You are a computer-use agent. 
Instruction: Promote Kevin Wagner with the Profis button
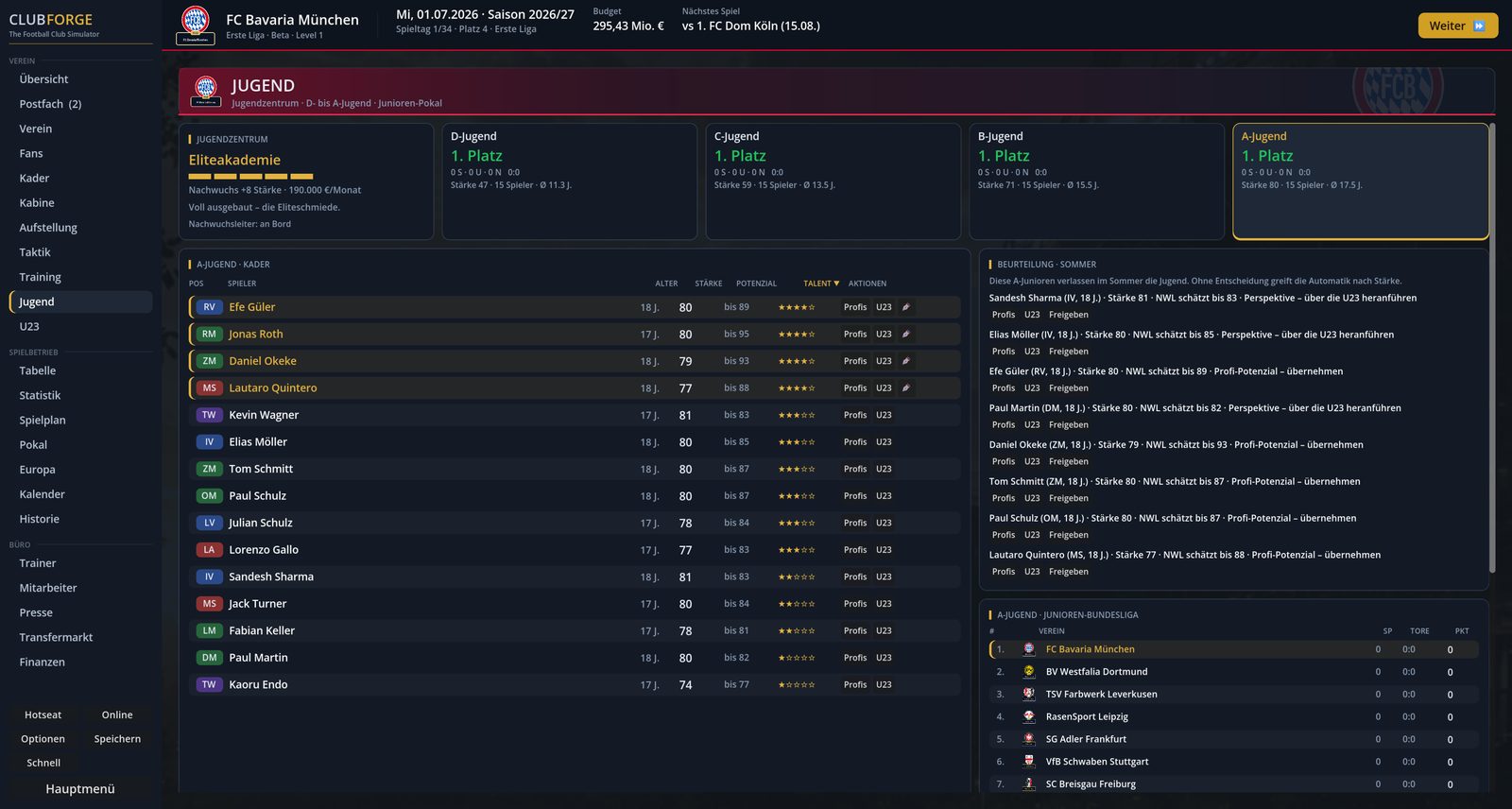[855, 415]
